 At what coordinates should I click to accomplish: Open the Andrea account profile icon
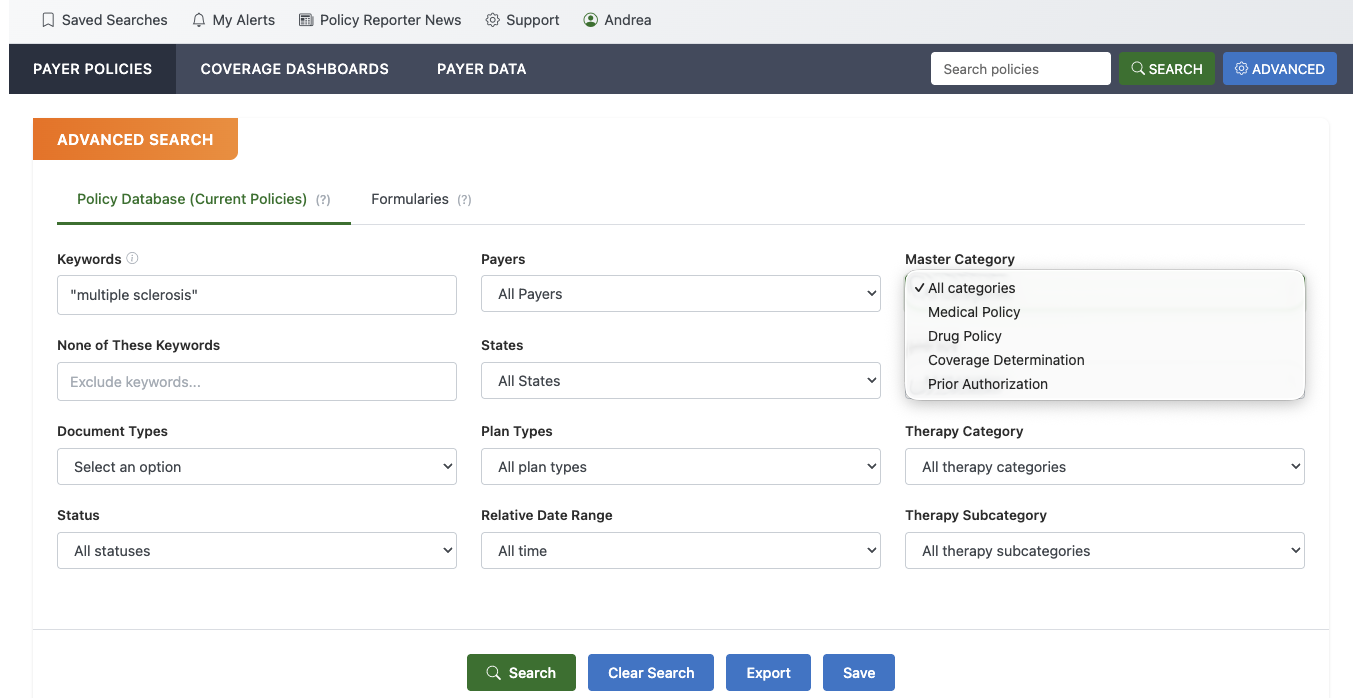(590, 19)
